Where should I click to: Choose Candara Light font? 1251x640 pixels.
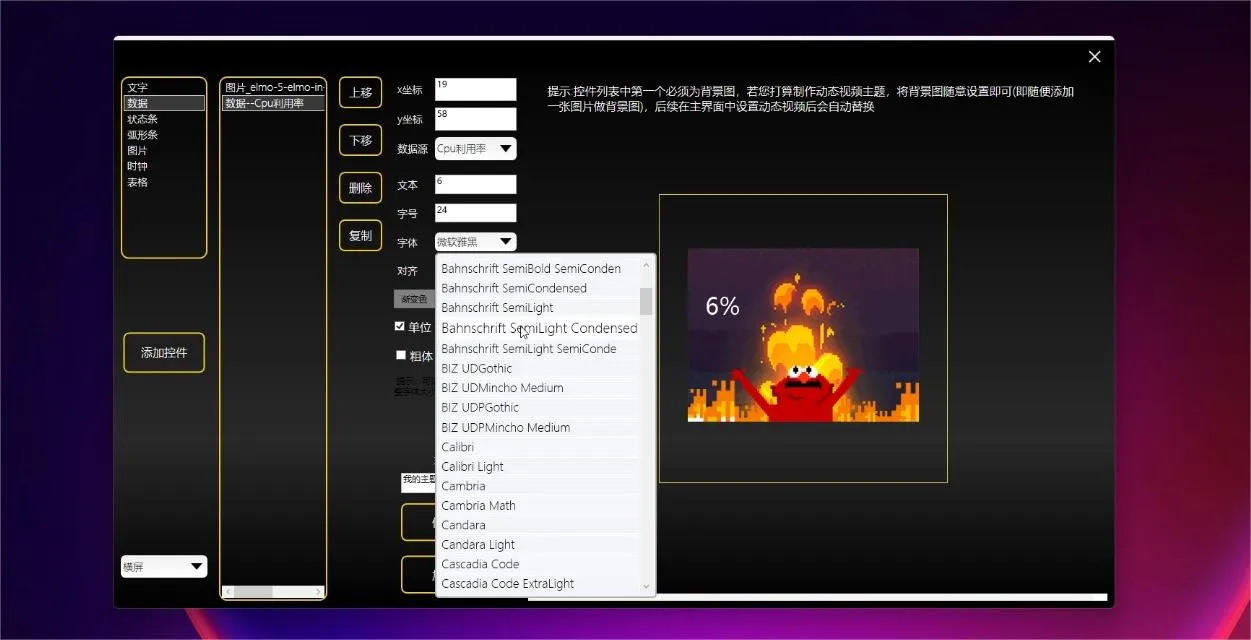(x=539, y=545)
